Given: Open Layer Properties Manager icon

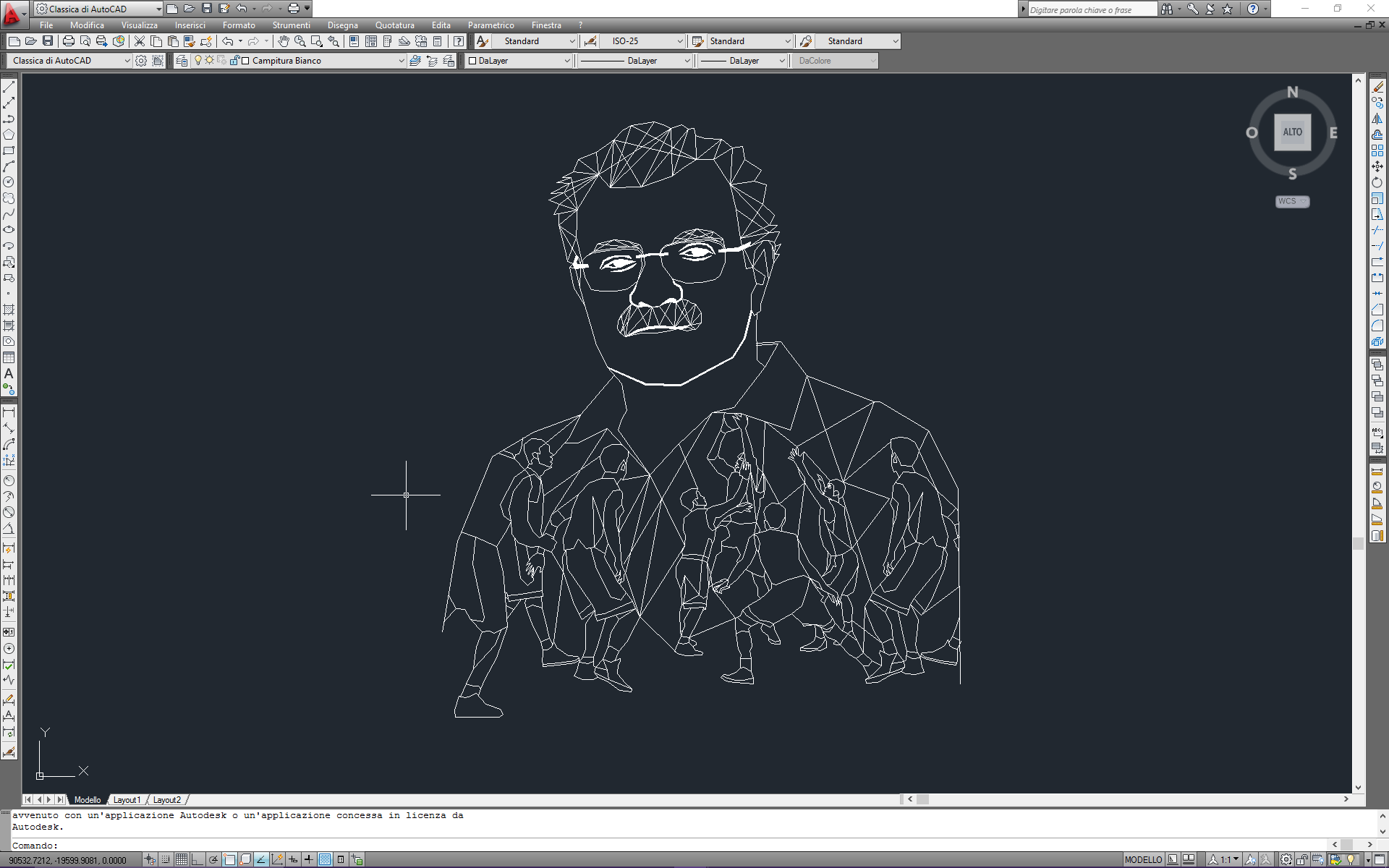Looking at the screenshot, I should [182, 61].
